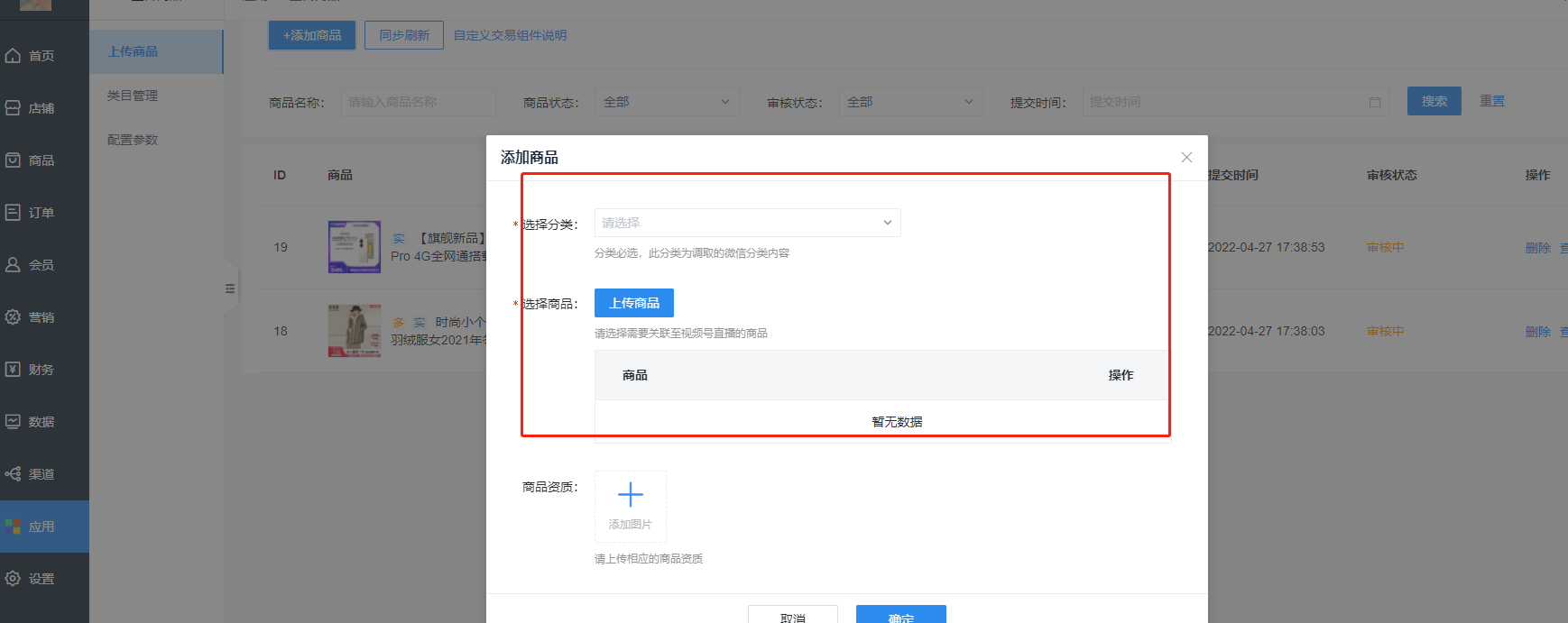1568x623 pixels.
Task: Go to 营销 in main navigation
Action: tap(42, 317)
